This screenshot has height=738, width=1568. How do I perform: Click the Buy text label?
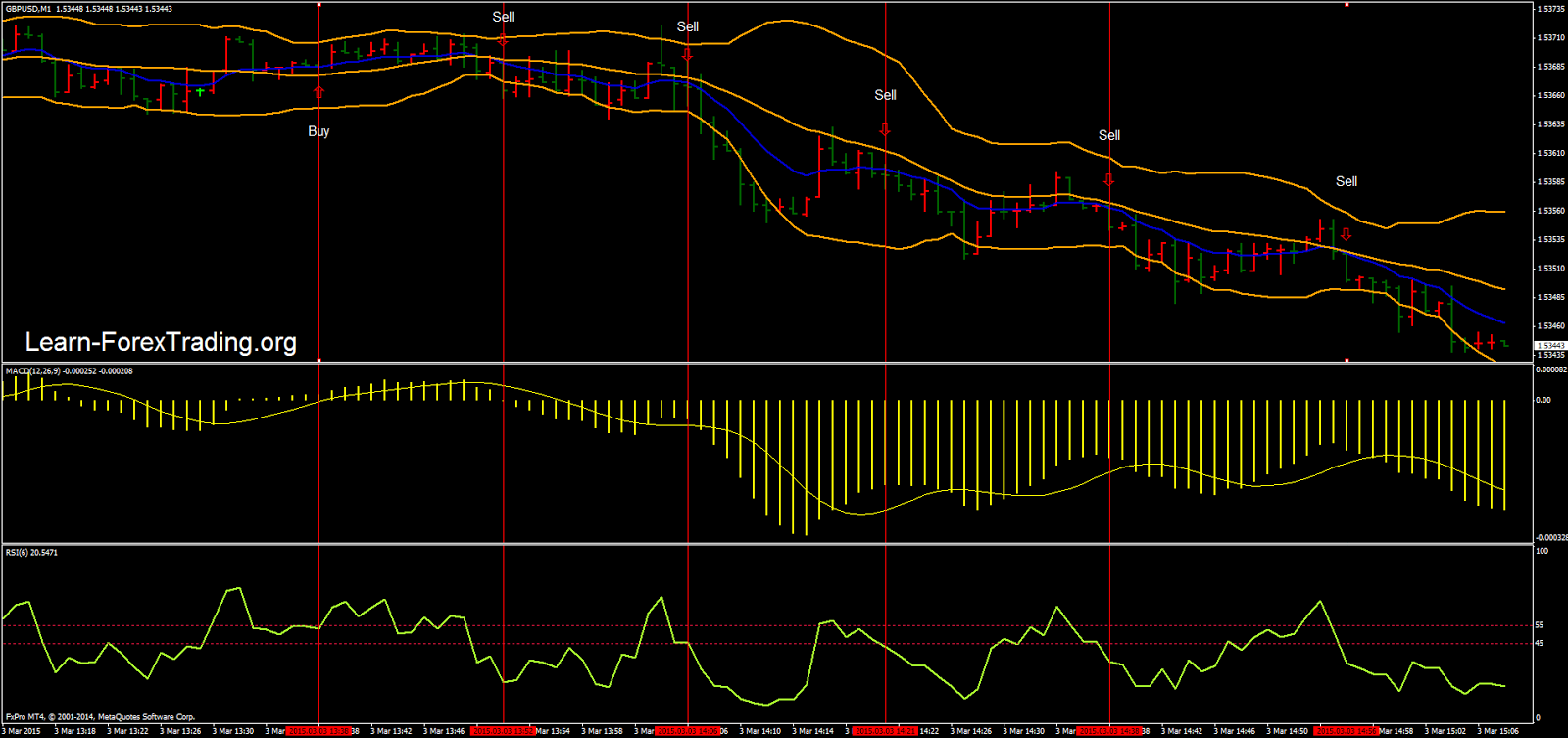(x=318, y=131)
